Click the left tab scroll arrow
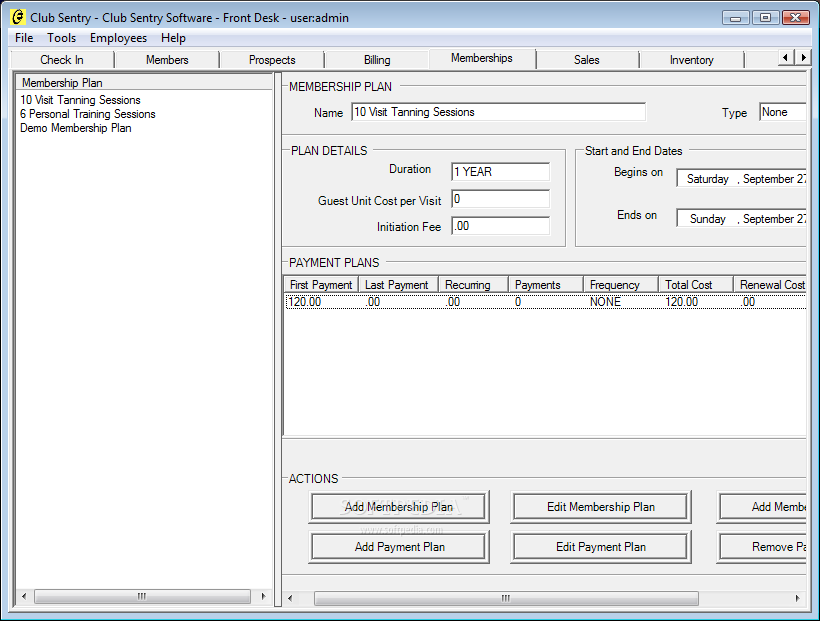 [x=787, y=58]
